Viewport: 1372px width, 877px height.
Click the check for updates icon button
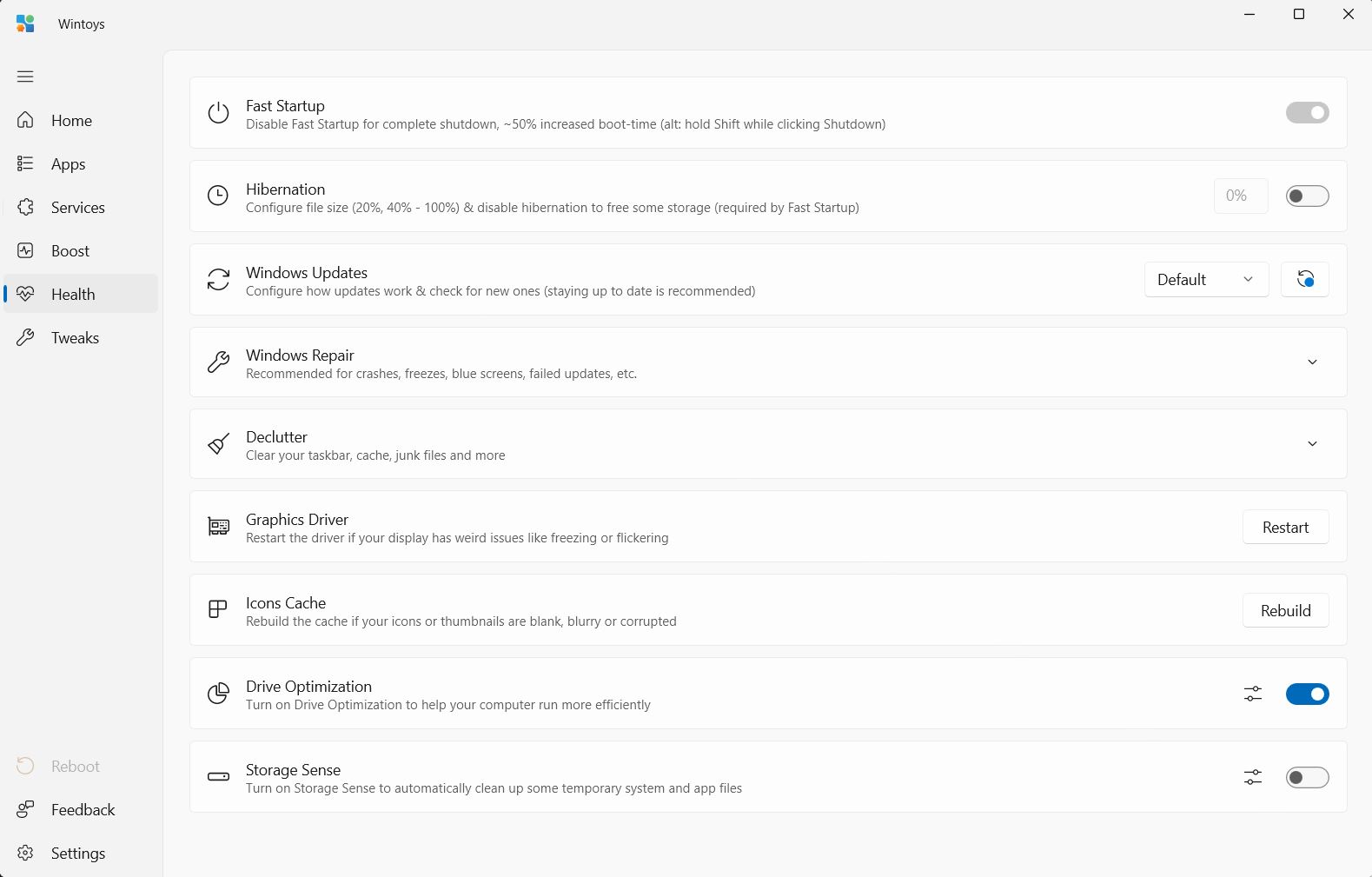pos(1305,279)
